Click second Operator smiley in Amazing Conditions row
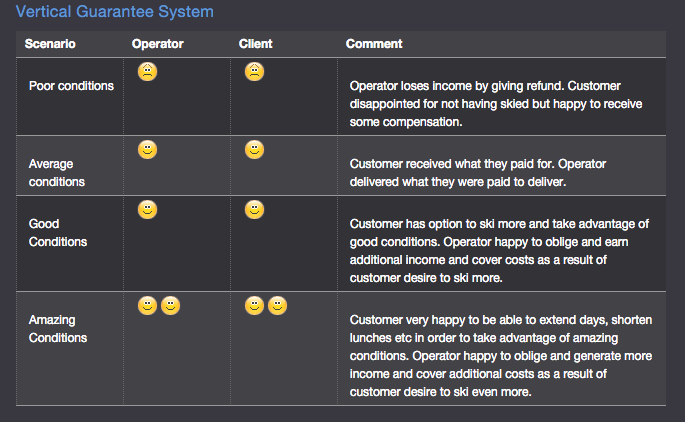Screen dimensions: 685x422 171,306
